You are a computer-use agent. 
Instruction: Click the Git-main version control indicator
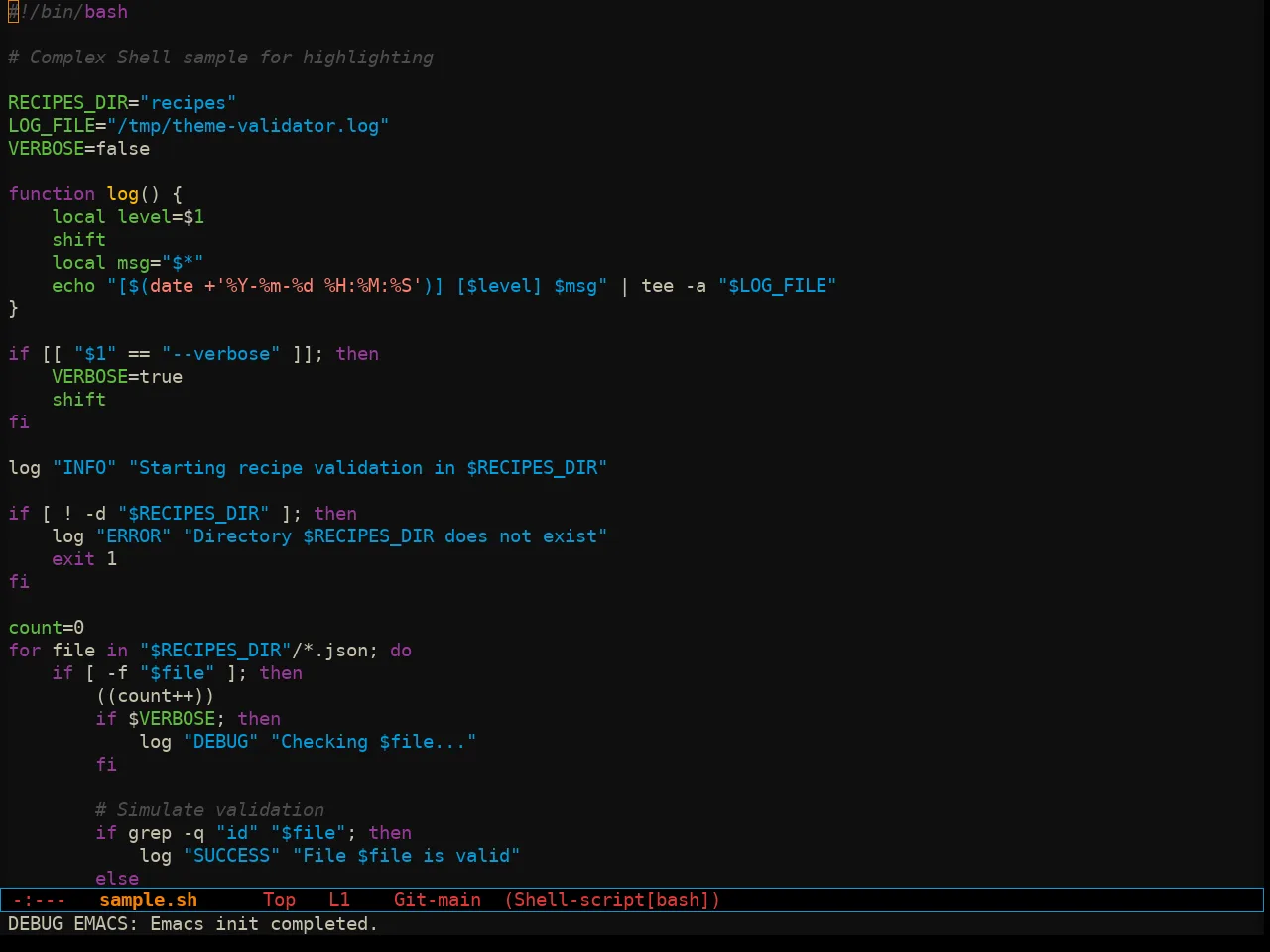pyautogui.click(x=438, y=900)
